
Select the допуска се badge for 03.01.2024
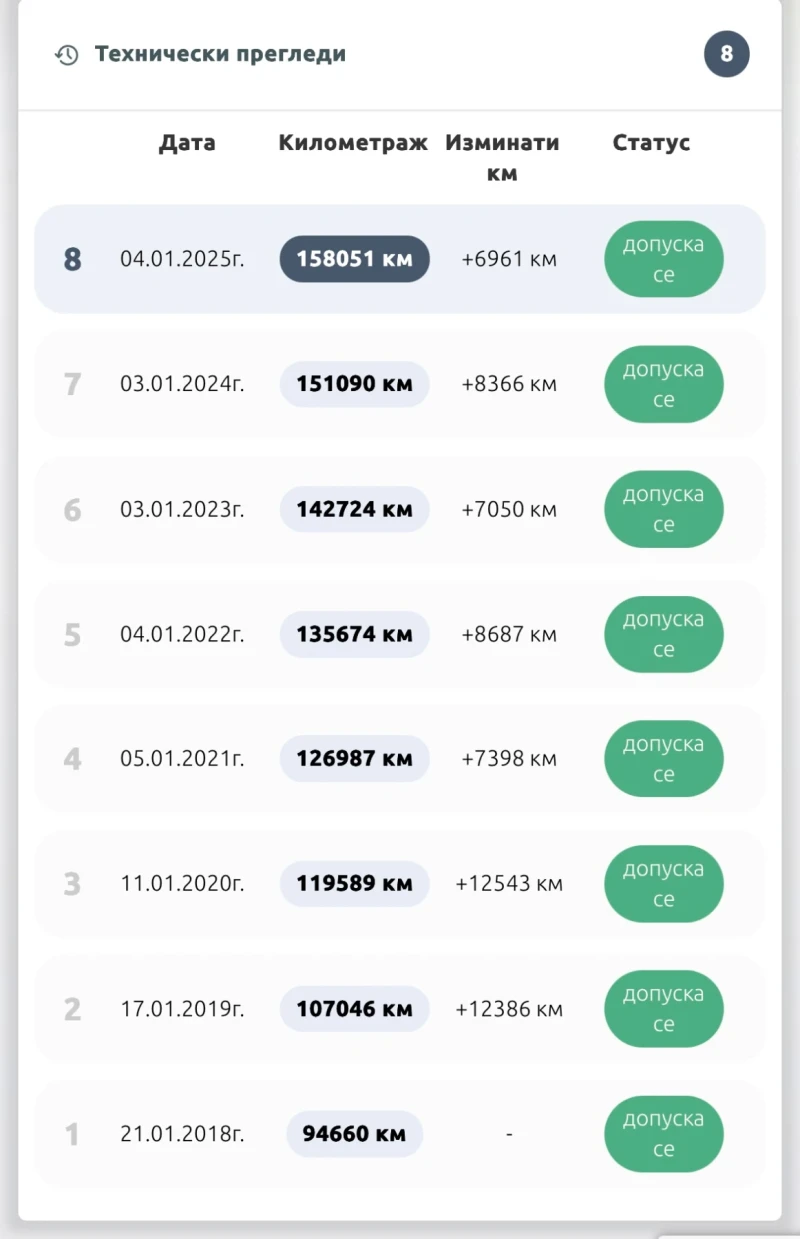[x=663, y=385]
